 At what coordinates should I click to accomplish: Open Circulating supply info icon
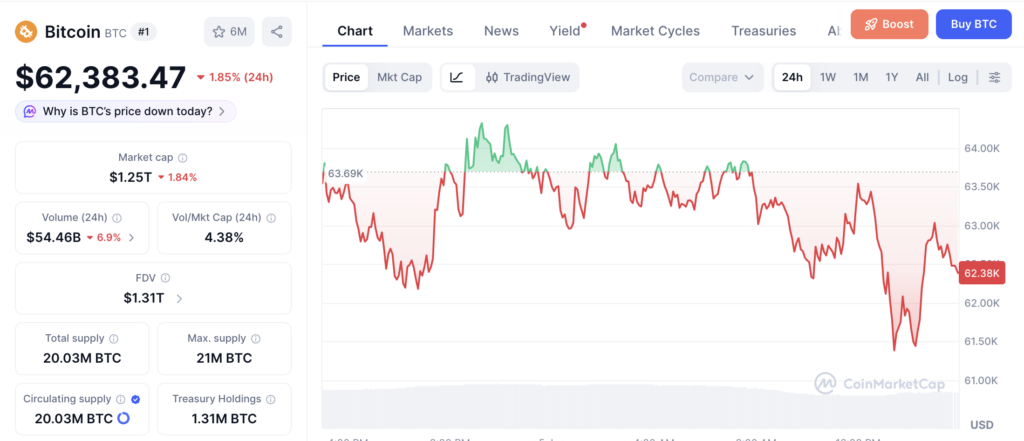tap(121, 399)
